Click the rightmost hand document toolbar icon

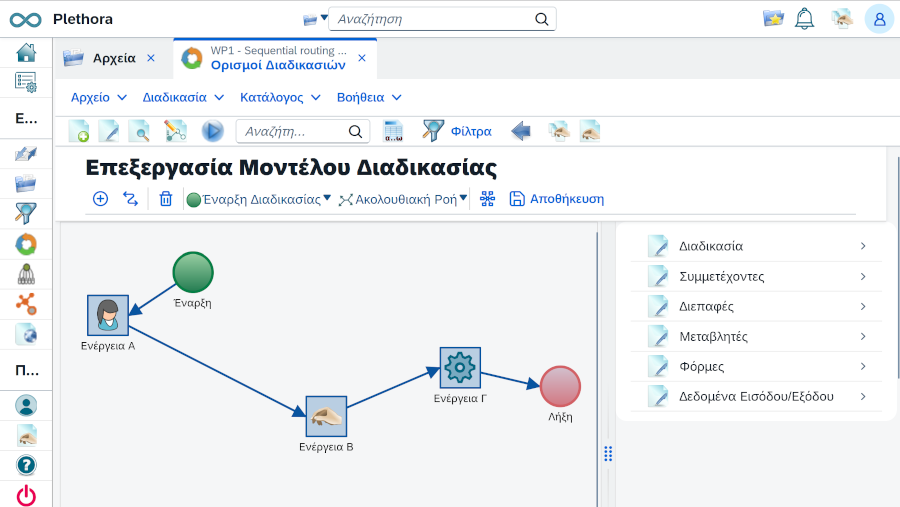[x=589, y=131]
